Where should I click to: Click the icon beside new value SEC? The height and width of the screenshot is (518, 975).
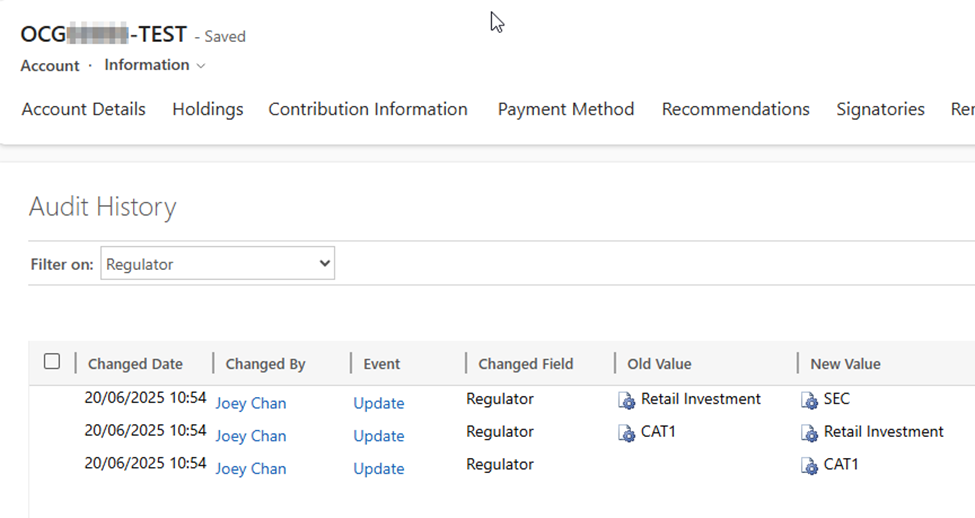(x=810, y=401)
